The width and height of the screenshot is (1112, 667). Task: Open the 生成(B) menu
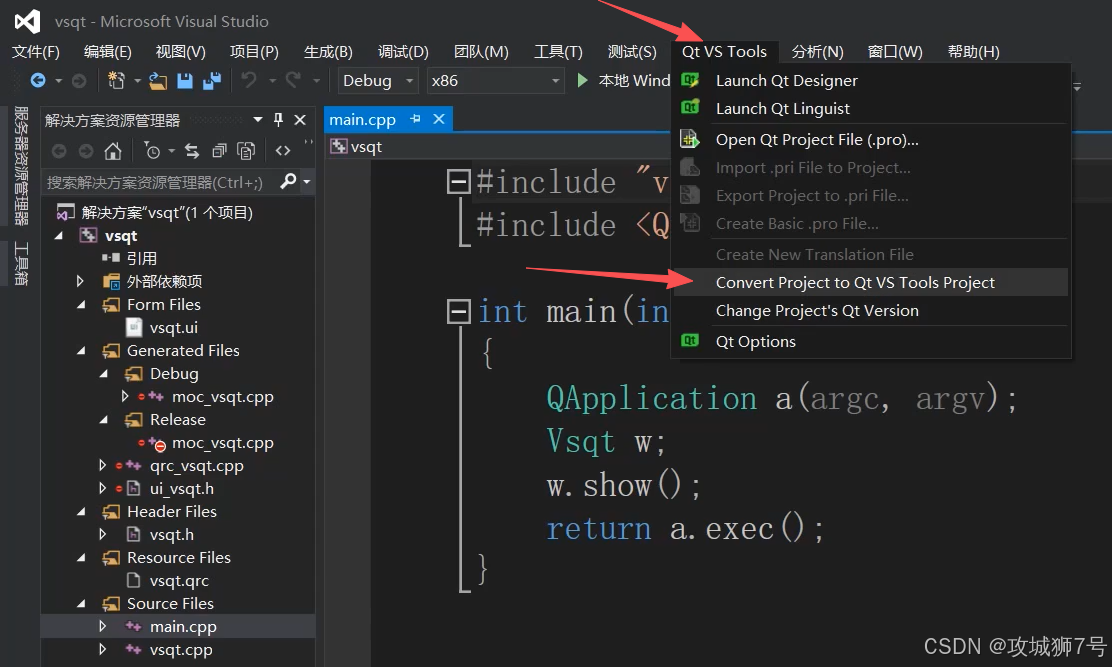(328, 52)
